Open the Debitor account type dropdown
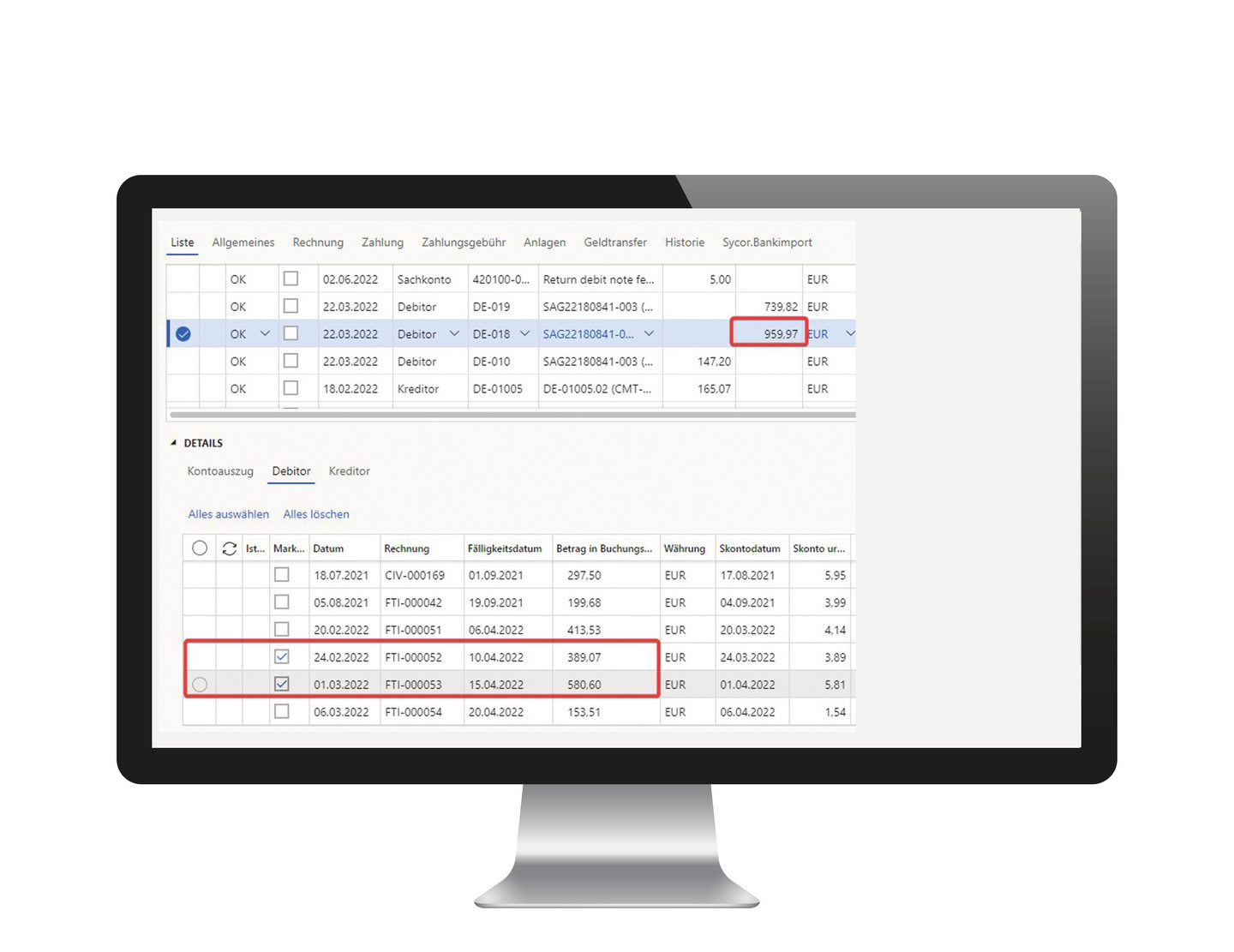The image size is (1234, 952). pos(454,333)
